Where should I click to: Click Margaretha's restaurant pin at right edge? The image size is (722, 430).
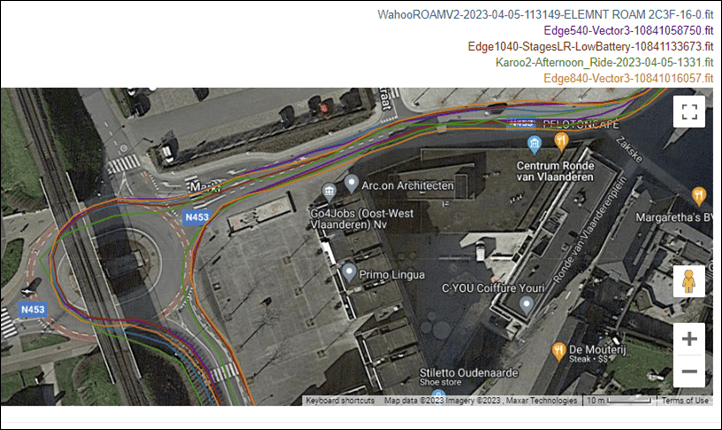click(x=699, y=196)
